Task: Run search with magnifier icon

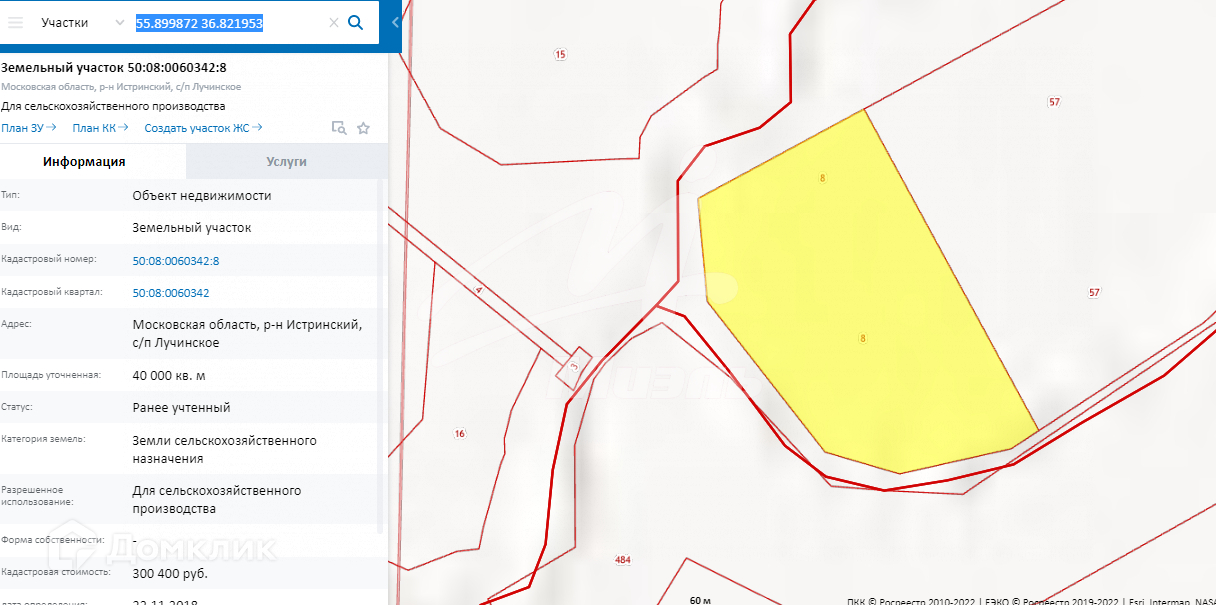Action: 355,22
